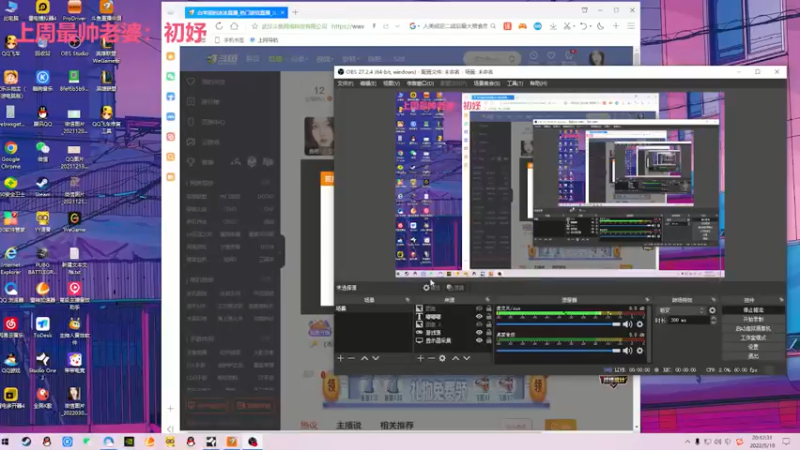Open address bar dropdown chevron in browser
800x450 pixels.
click(x=397, y=26)
